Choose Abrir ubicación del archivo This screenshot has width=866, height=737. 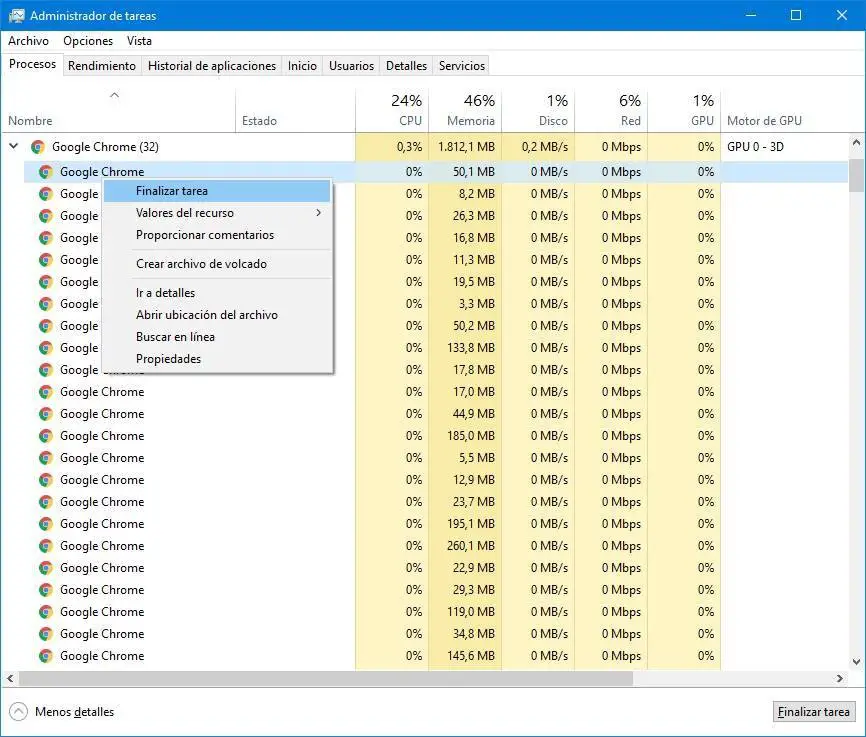pyautogui.click(x=217, y=315)
